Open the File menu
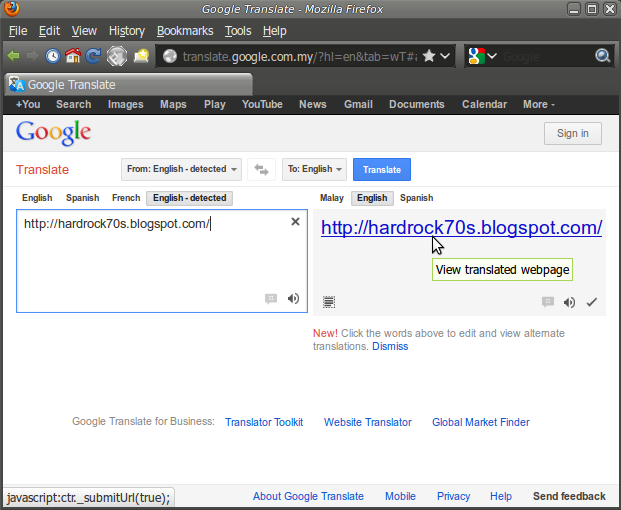The image size is (621, 510). point(18,31)
